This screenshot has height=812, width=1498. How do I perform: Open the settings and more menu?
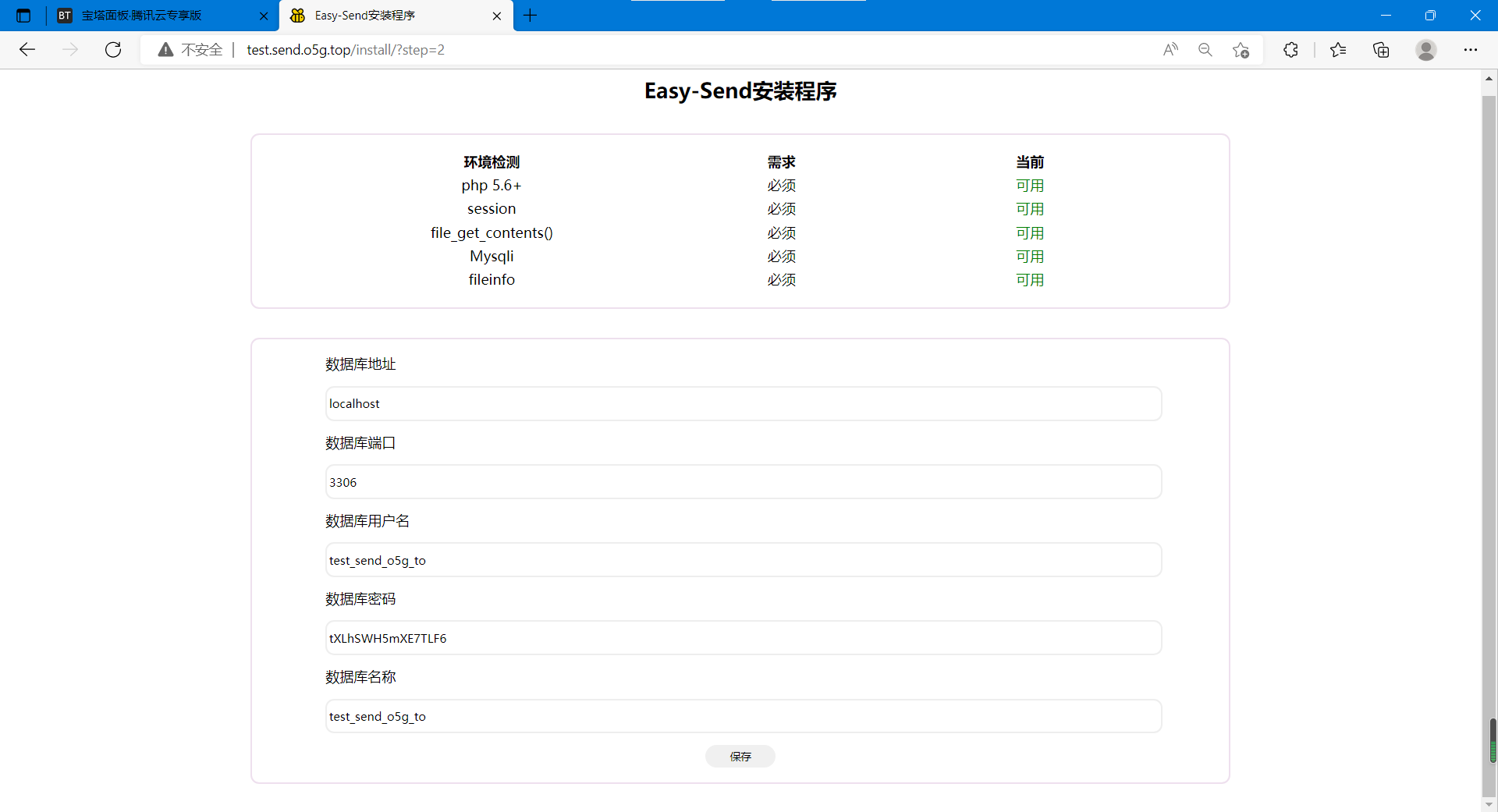[x=1471, y=50]
